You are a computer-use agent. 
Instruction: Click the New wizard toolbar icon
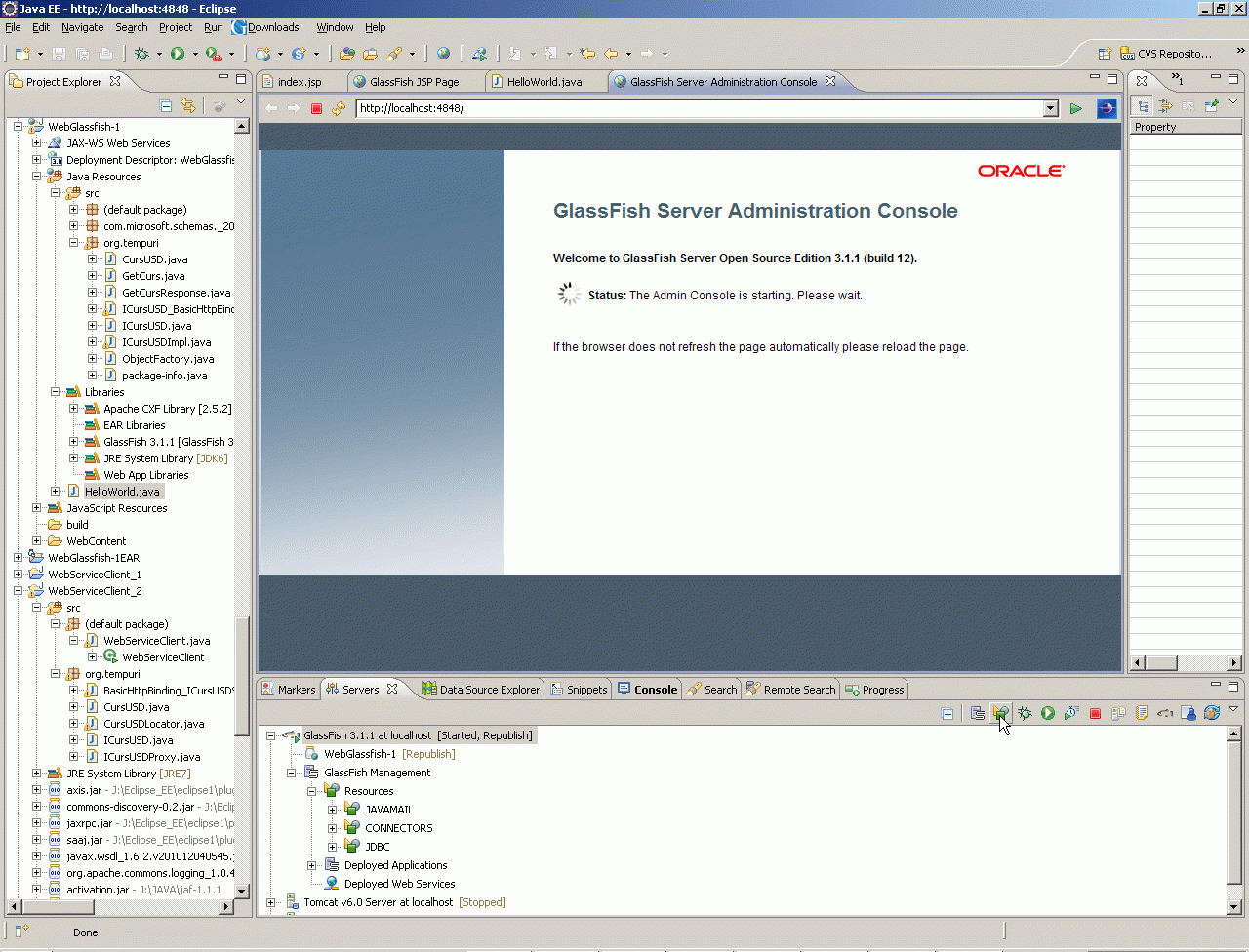pos(21,54)
